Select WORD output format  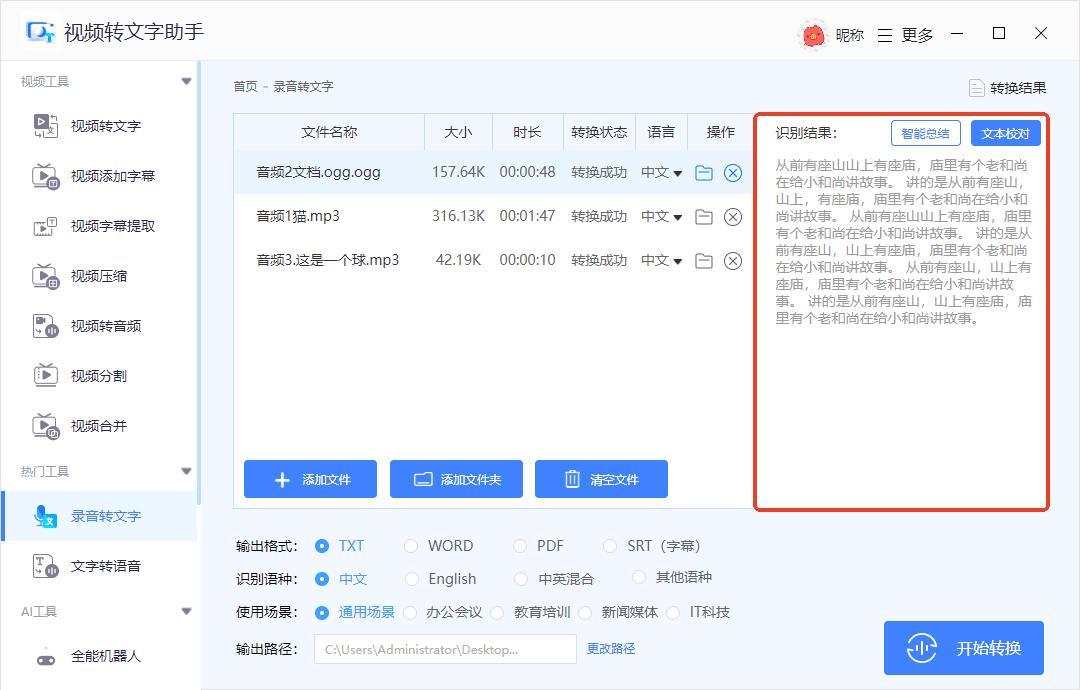(411, 546)
